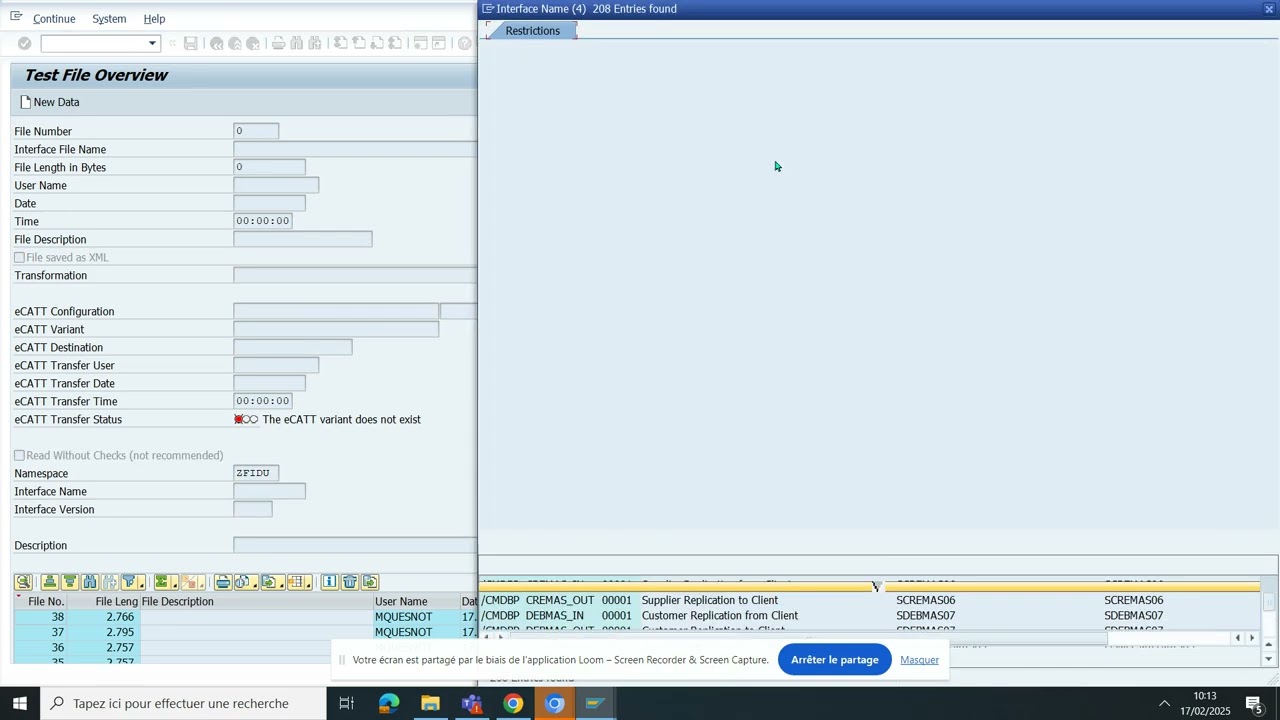
Task: Click the Find binoculars icon in the ALV toolbar
Action: [x=90, y=582]
